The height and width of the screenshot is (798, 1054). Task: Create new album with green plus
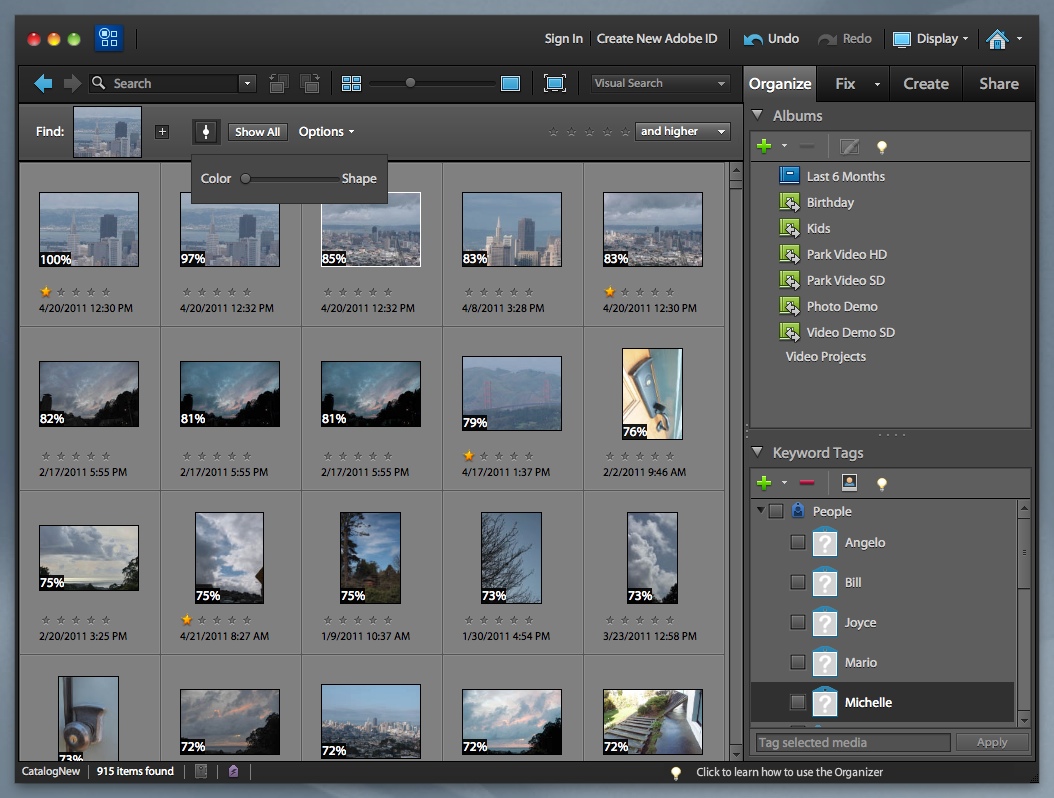tap(765, 147)
